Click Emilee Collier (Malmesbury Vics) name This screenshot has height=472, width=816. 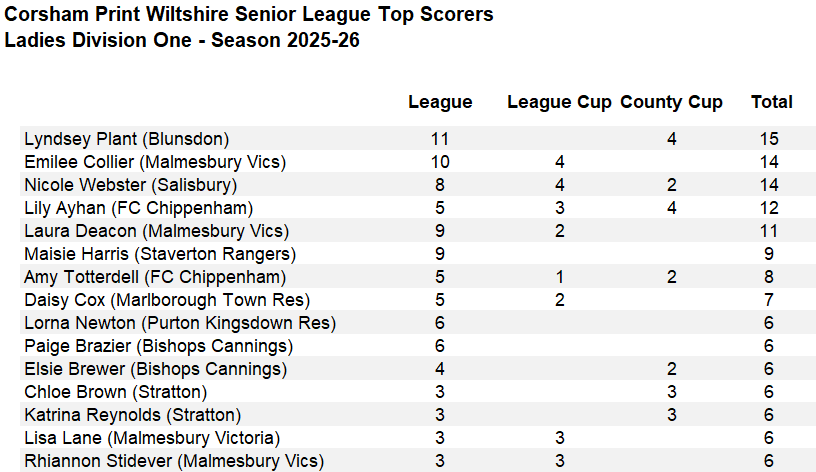[x=155, y=162]
